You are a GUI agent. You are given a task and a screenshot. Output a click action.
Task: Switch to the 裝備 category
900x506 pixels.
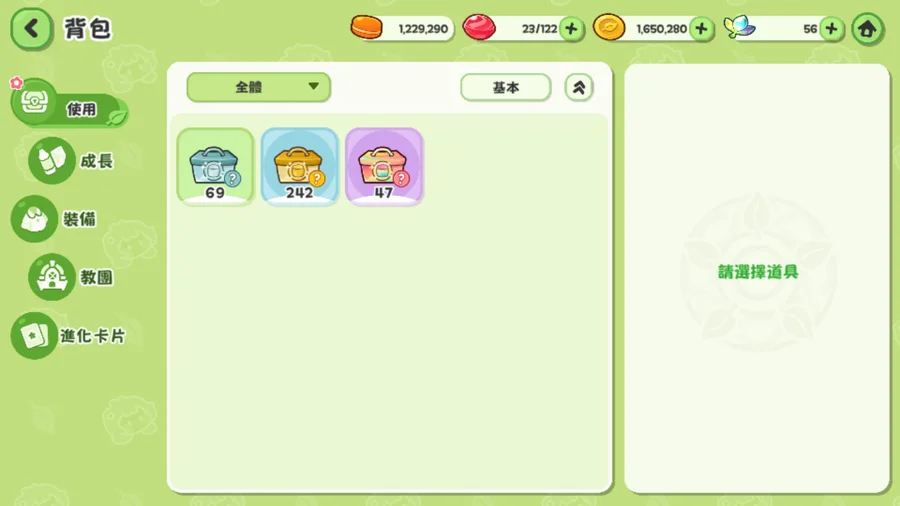coord(55,219)
